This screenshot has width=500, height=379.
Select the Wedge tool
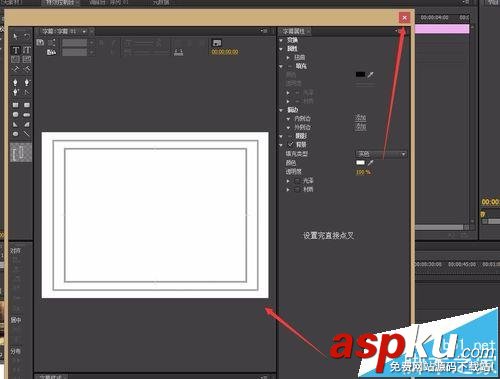pos(15,124)
